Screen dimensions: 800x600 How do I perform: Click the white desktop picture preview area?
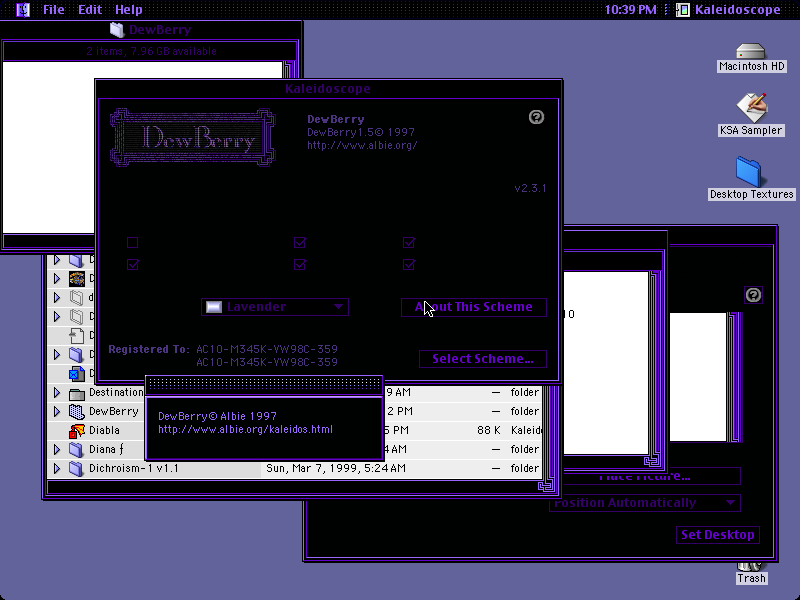pos(697,377)
